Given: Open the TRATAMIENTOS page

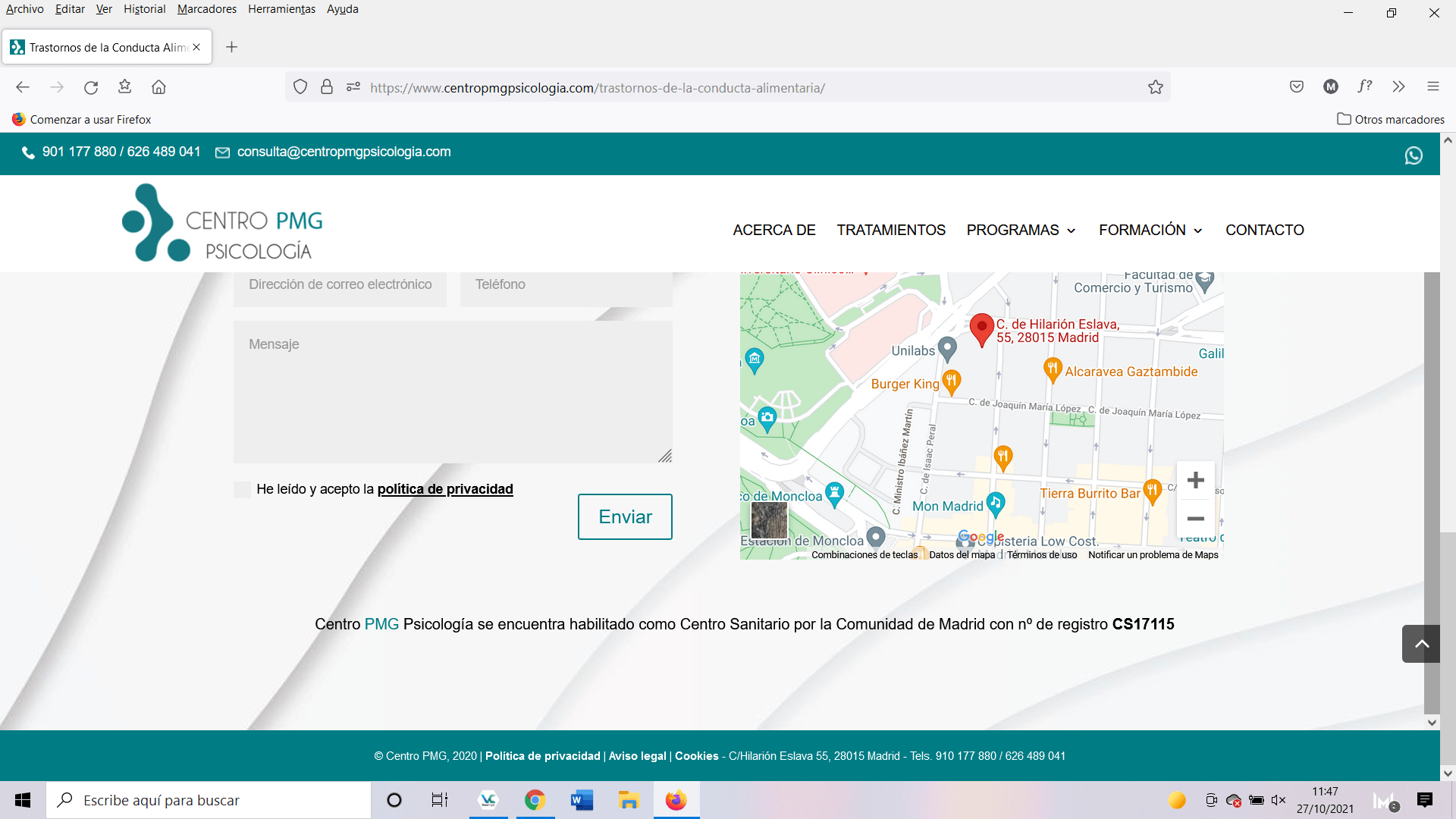Looking at the screenshot, I should coord(891,230).
